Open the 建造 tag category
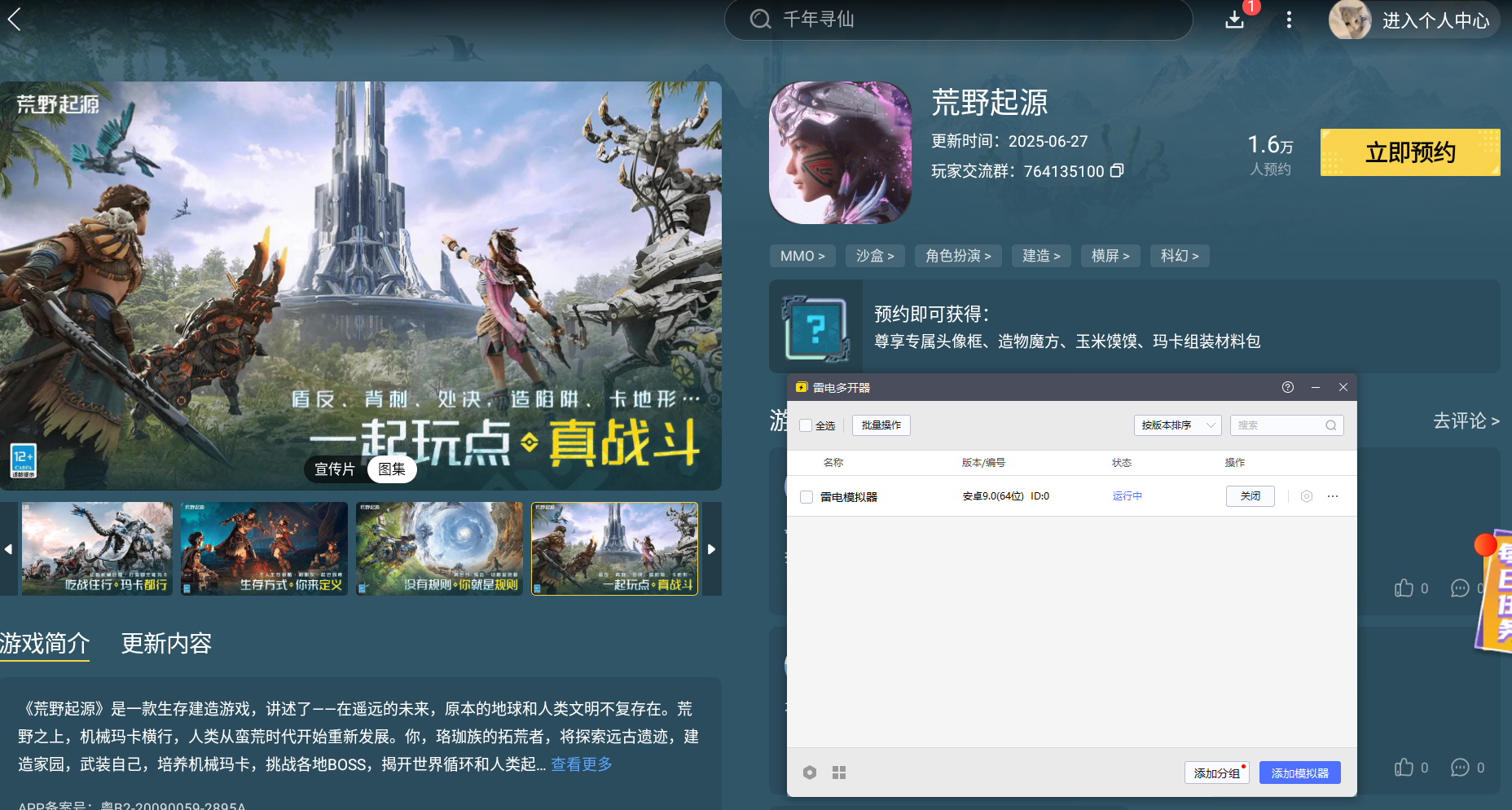This screenshot has height=810, width=1512. [1041, 256]
